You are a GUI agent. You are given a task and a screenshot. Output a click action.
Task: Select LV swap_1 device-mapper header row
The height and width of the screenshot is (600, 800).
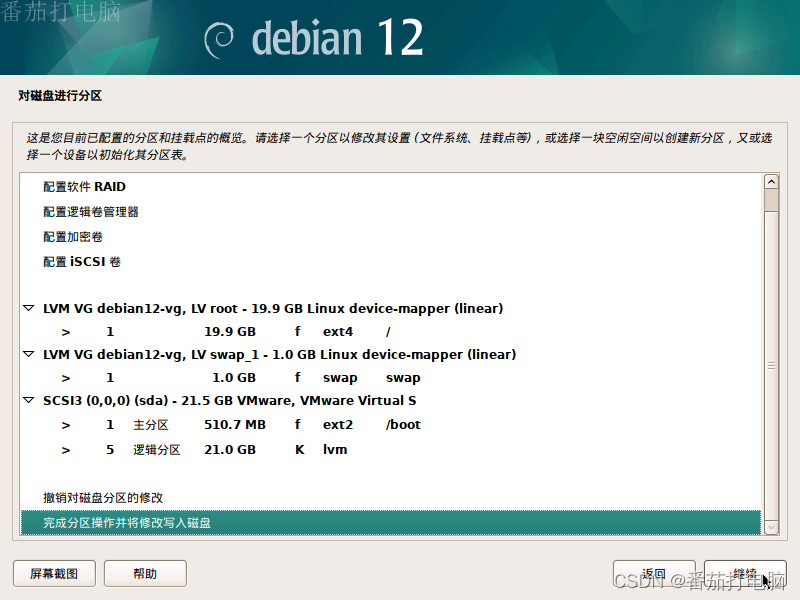pos(391,355)
